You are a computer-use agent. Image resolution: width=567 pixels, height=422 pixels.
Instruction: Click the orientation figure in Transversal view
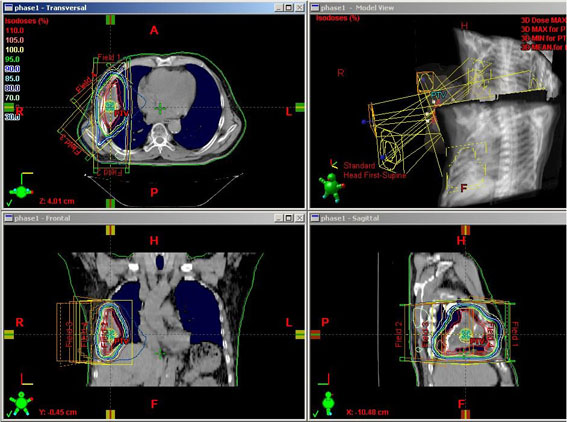point(21,191)
